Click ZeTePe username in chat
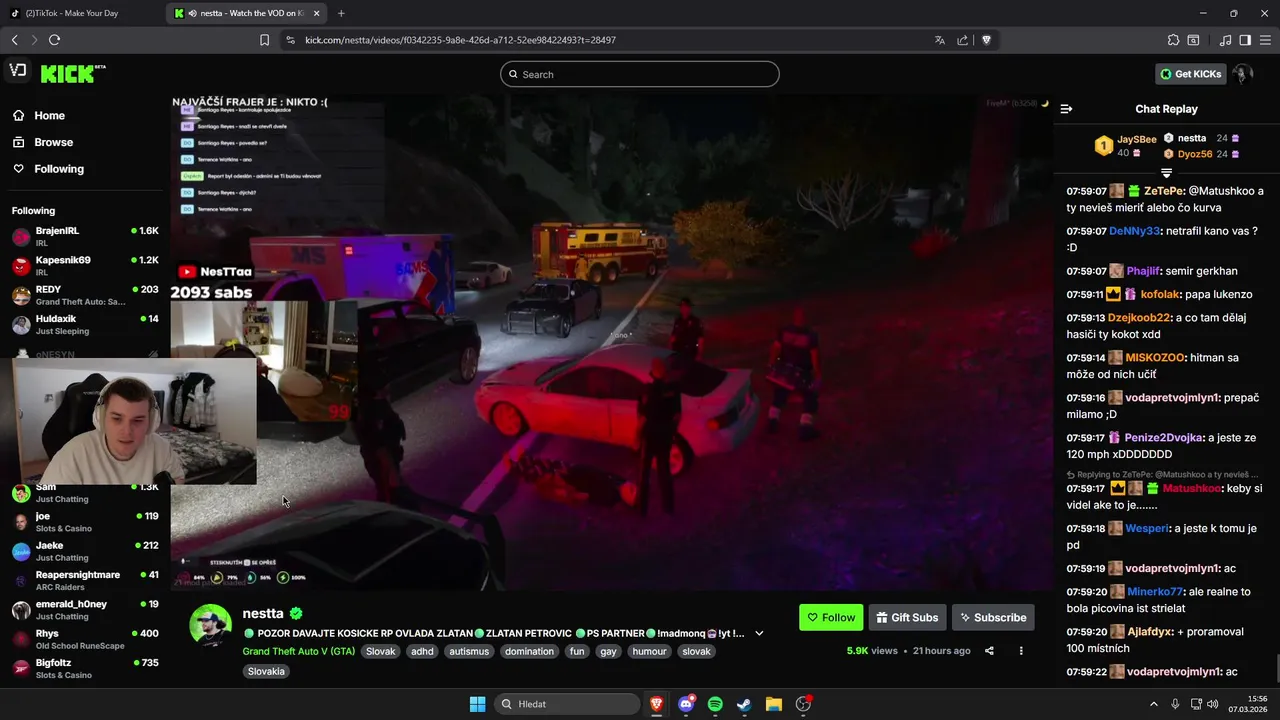This screenshot has height=720, width=1280. pos(1164,191)
